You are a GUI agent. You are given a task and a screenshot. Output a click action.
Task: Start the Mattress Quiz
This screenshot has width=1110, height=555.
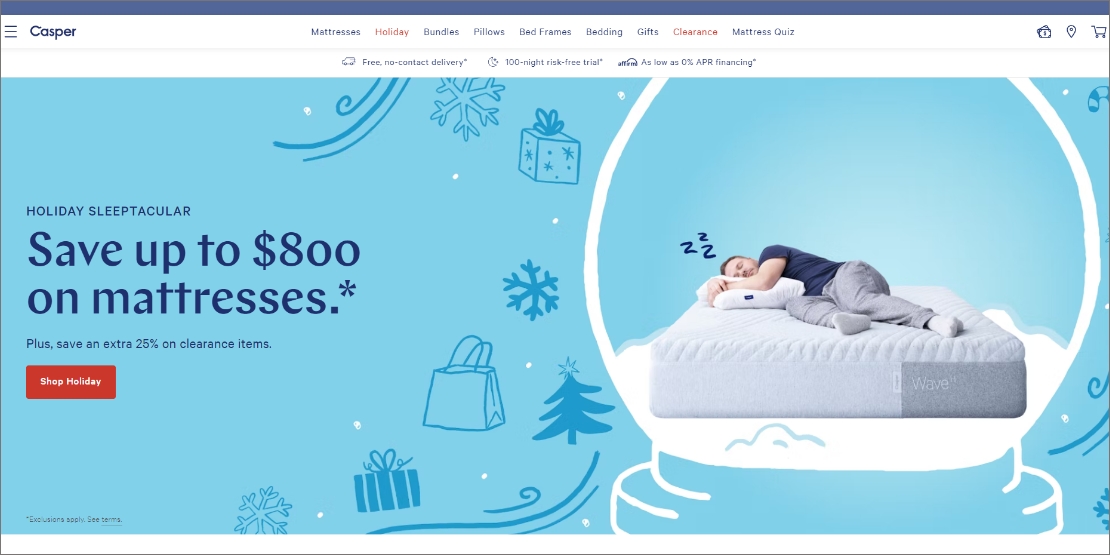pos(763,32)
